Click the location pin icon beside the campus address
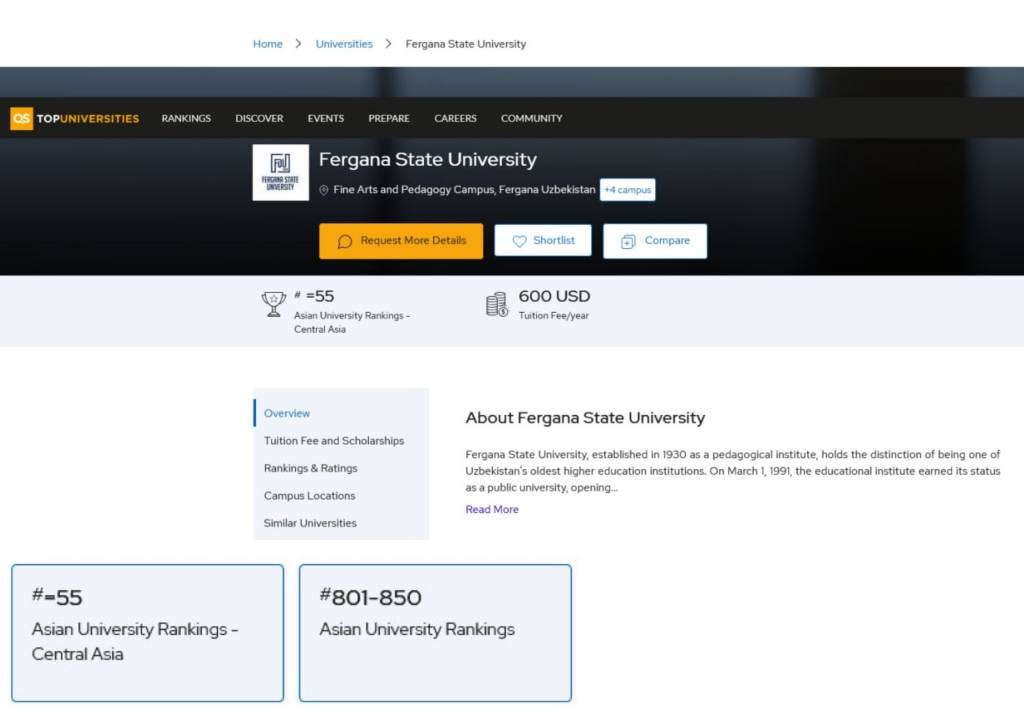Image resolution: width=1024 pixels, height=723 pixels. [x=323, y=190]
